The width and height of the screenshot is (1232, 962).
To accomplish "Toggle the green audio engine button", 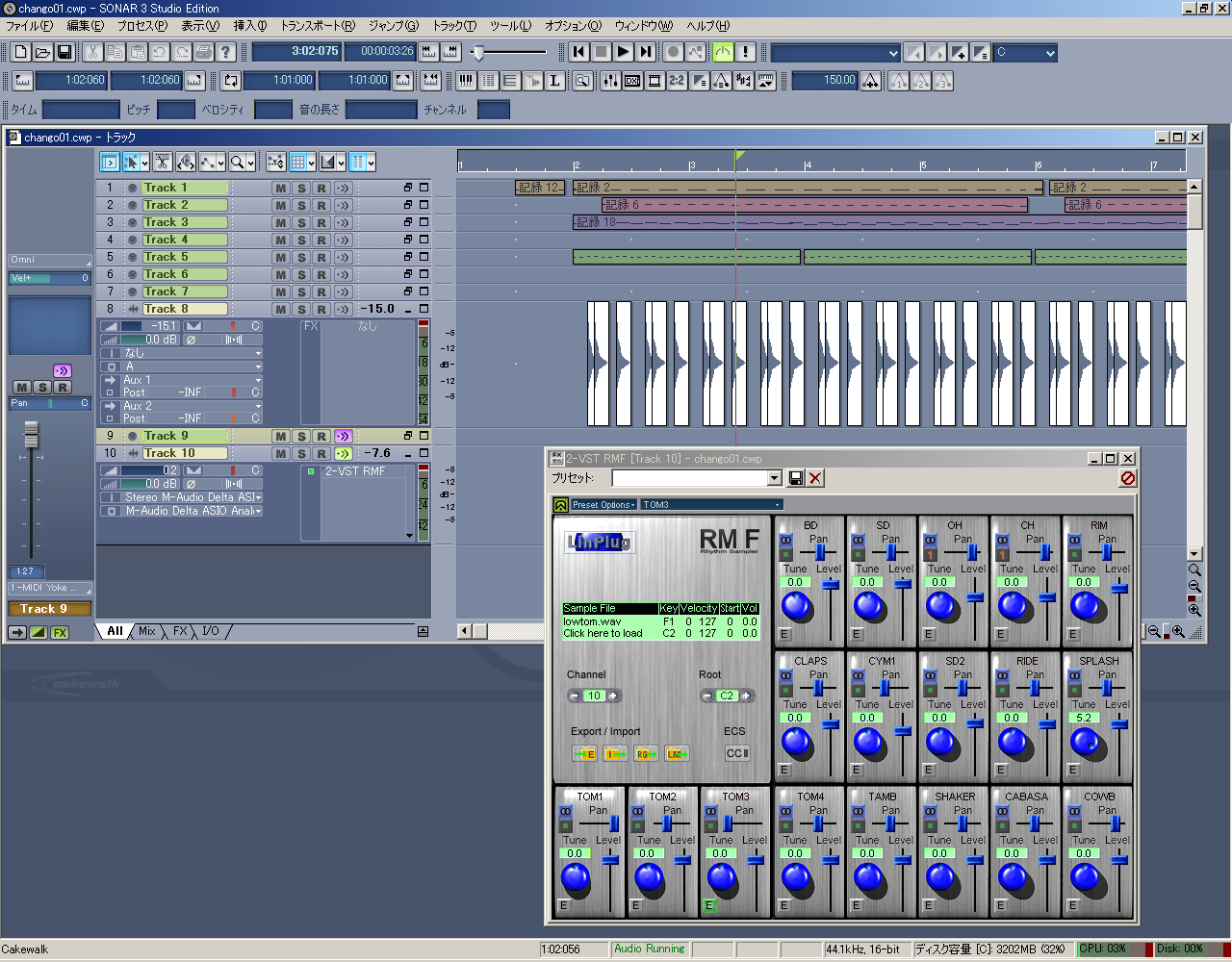I will [x=723, y=52].
